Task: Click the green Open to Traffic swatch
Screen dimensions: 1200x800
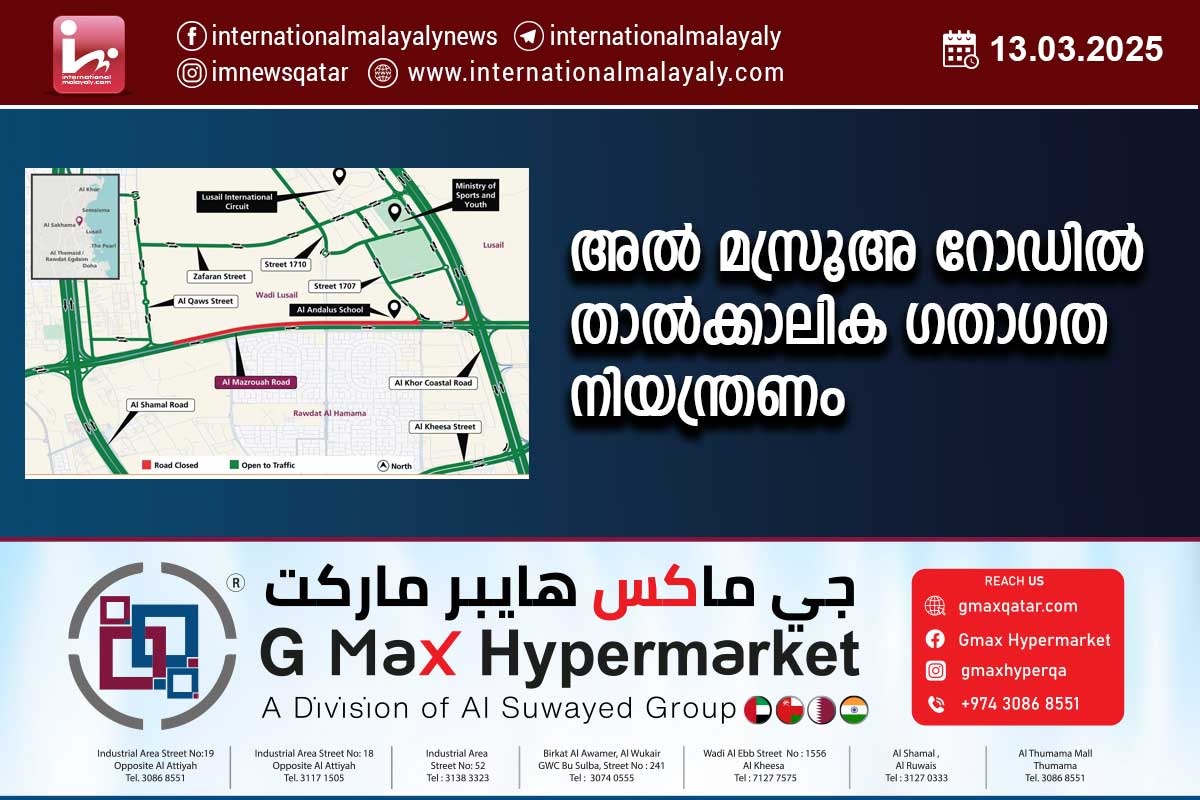Action: (232, 465)
